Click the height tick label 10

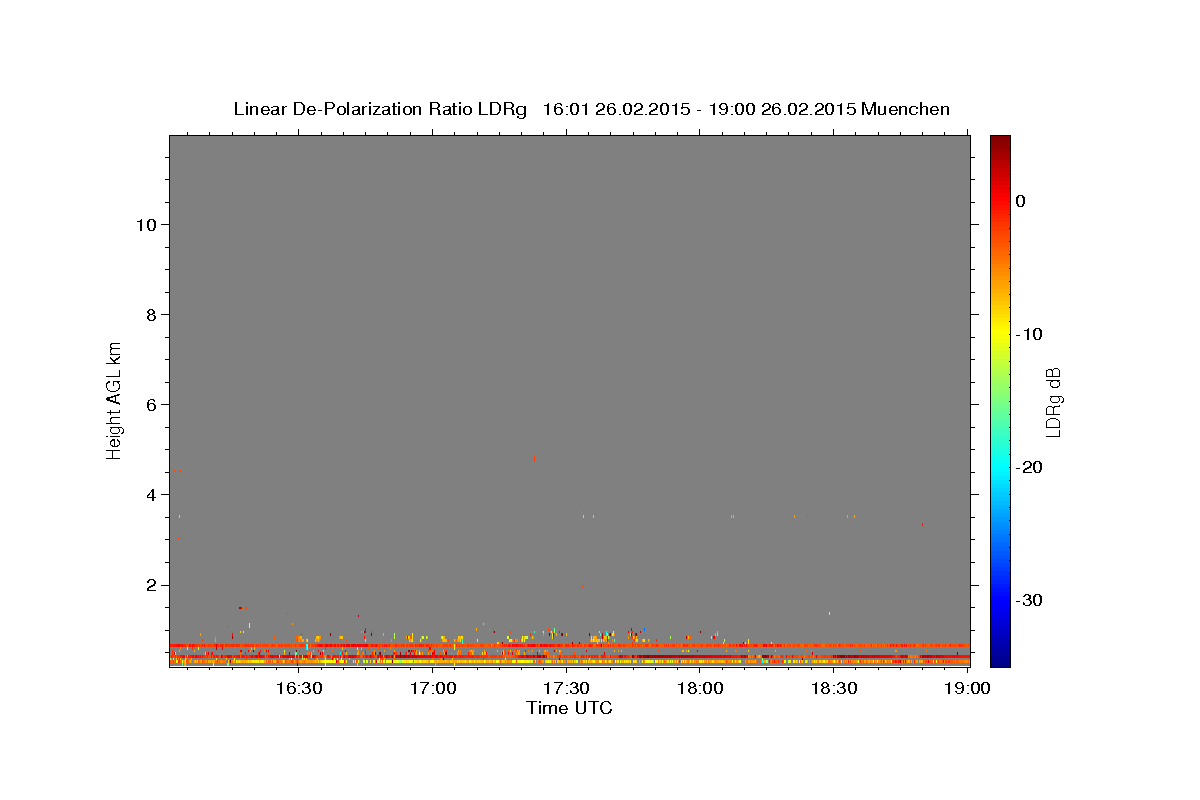coord(145,224)
